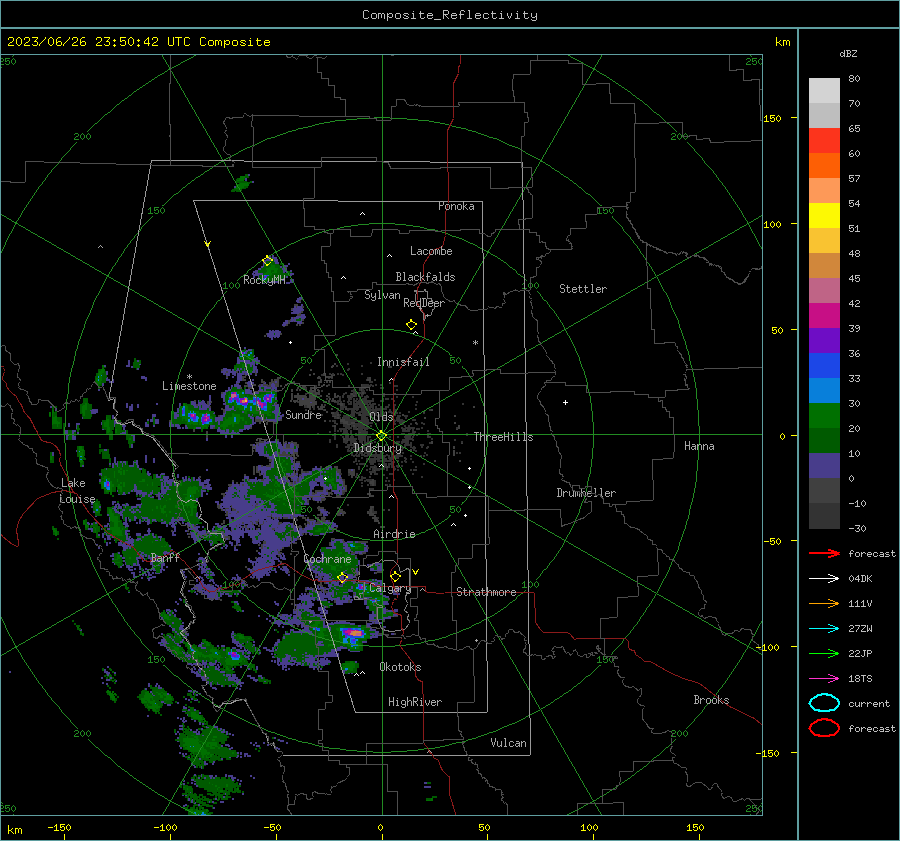Click the '2023/06/26 23:50:42 UTC Composite' timestamp
This screenshot has height=841, width=900.
click(138, 42)
